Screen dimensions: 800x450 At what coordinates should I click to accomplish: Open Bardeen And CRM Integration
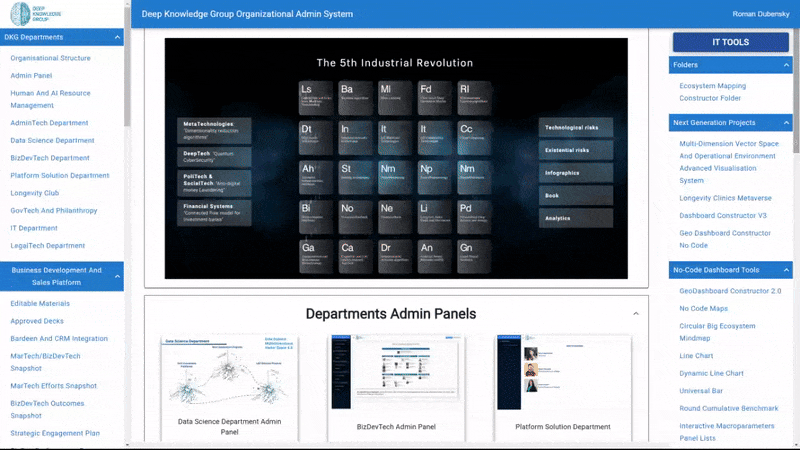(x=59, y=339)
